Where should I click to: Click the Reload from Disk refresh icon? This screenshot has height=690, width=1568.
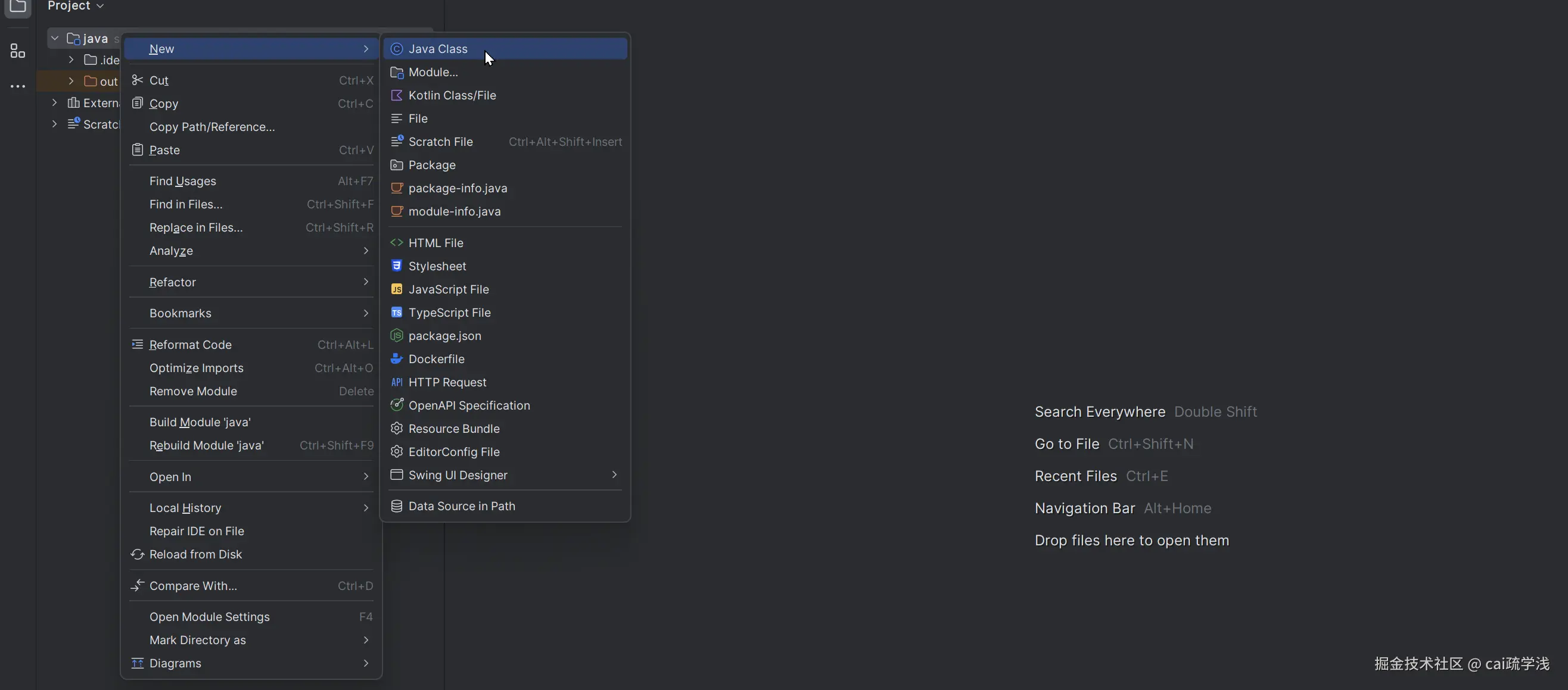pos(138,554)
